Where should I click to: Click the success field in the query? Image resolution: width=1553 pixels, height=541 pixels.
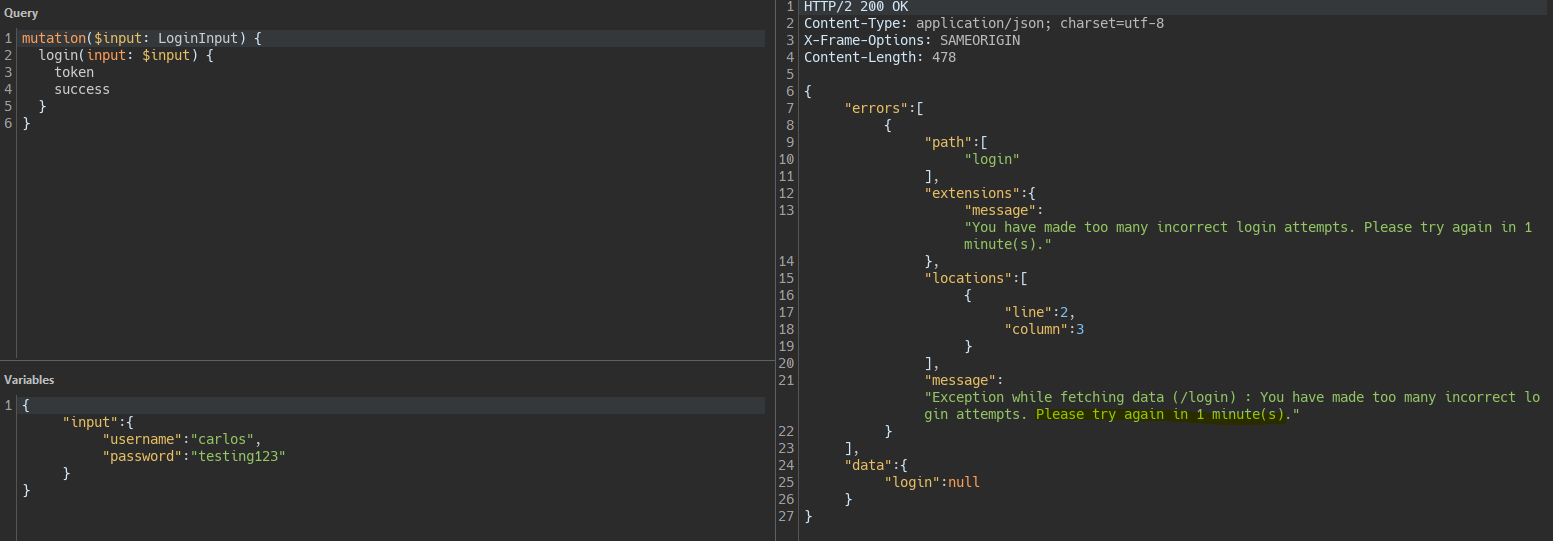pyautogui.click(x=82, y=89)
